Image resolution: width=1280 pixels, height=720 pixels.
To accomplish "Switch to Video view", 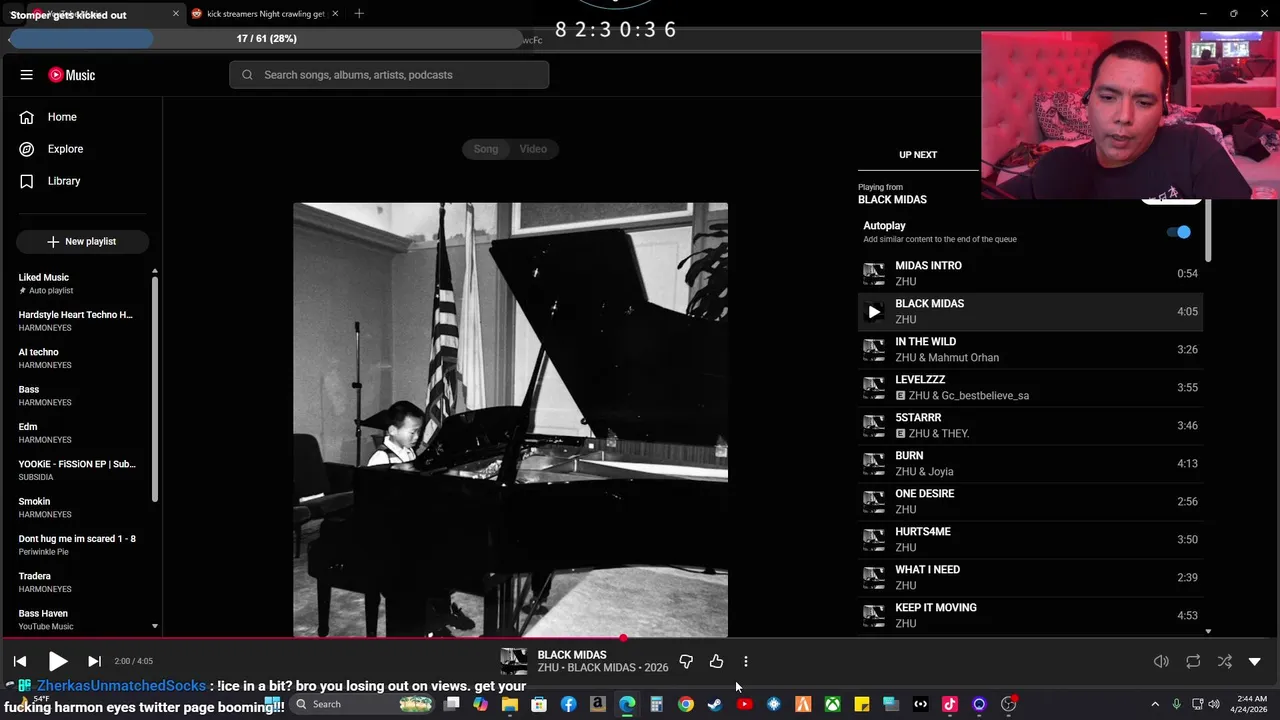I will click(x=533, y=149).
